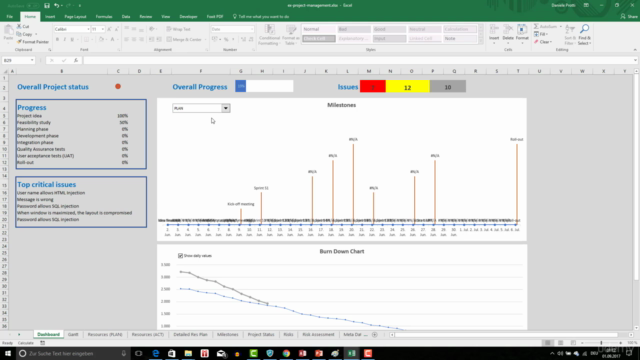Viewport: 640px width, 360px height.
Task: Open the Insert ribbon tab
Action: [x=50, y=17]
